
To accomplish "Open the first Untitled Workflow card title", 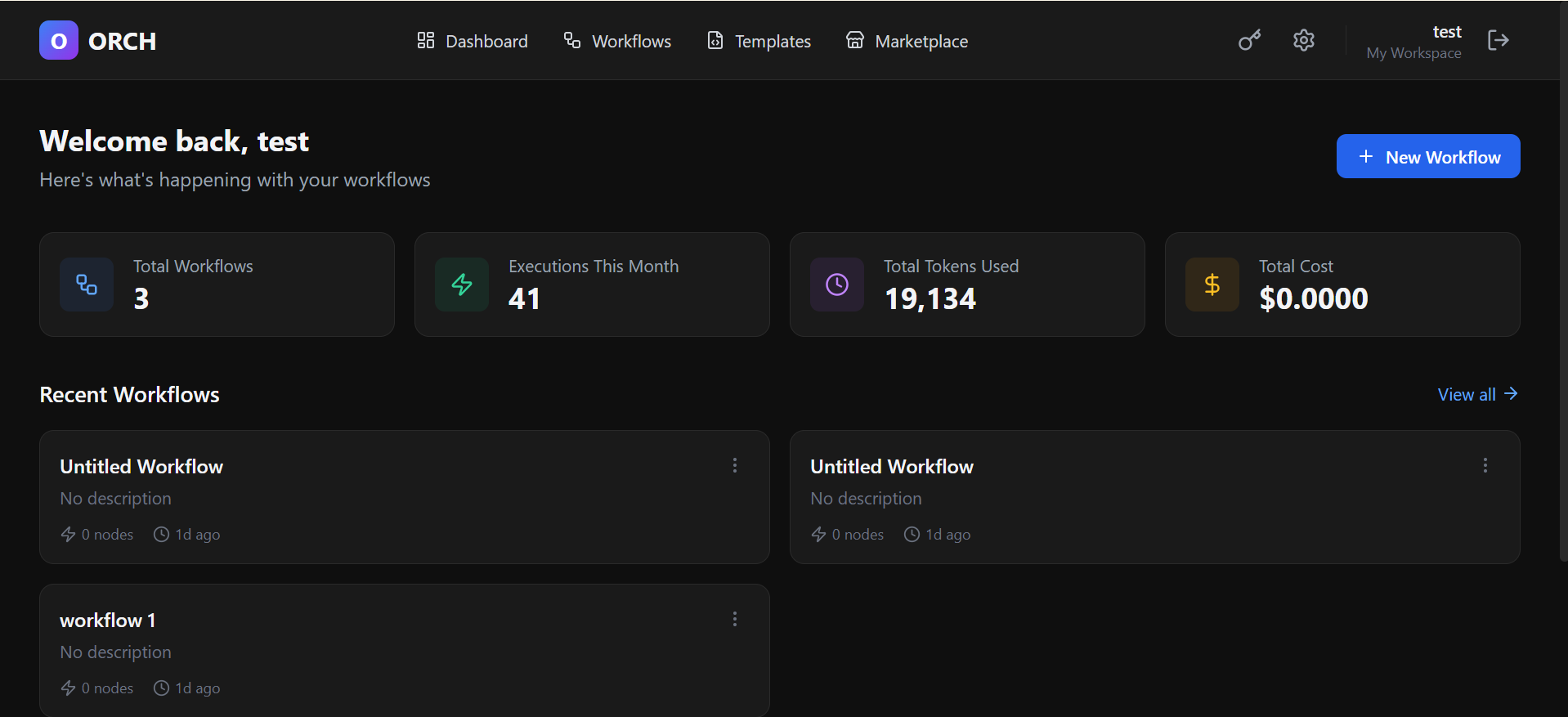I will tap(141, 467).
